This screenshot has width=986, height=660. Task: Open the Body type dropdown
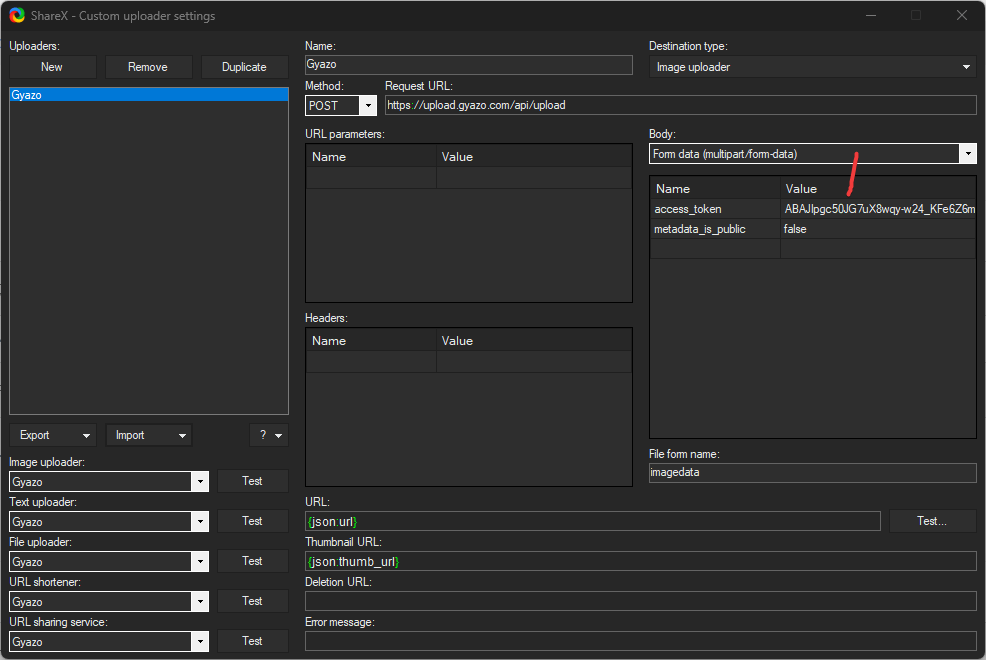pos(968,154)
